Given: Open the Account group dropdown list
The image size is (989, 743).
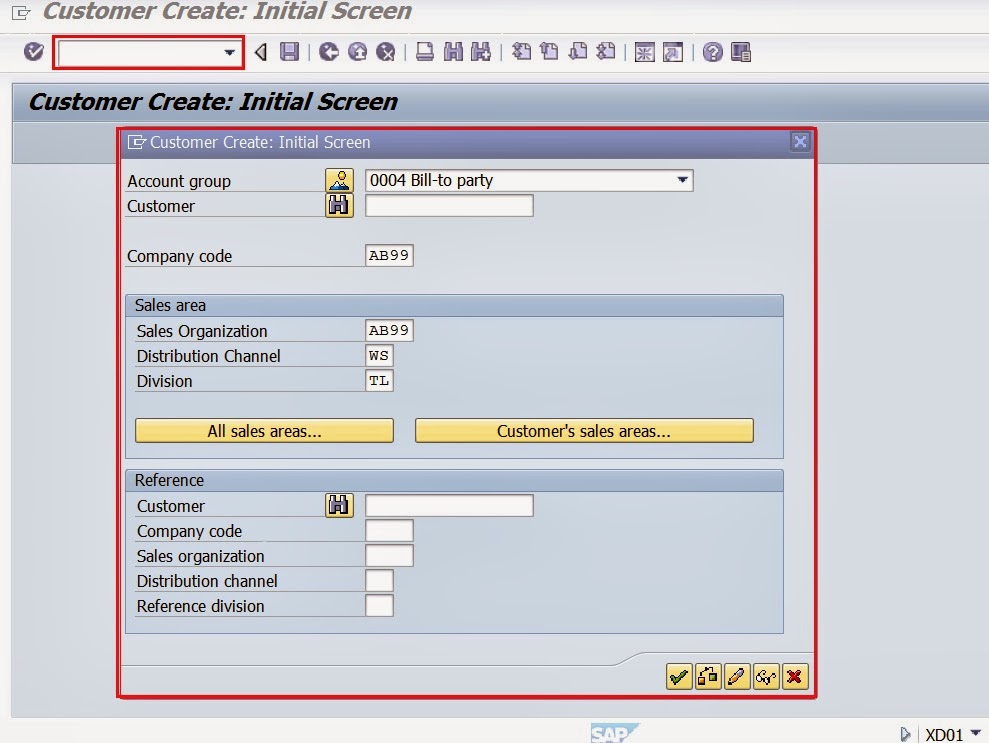Looking at the screenshot, I should click(684, 180).
